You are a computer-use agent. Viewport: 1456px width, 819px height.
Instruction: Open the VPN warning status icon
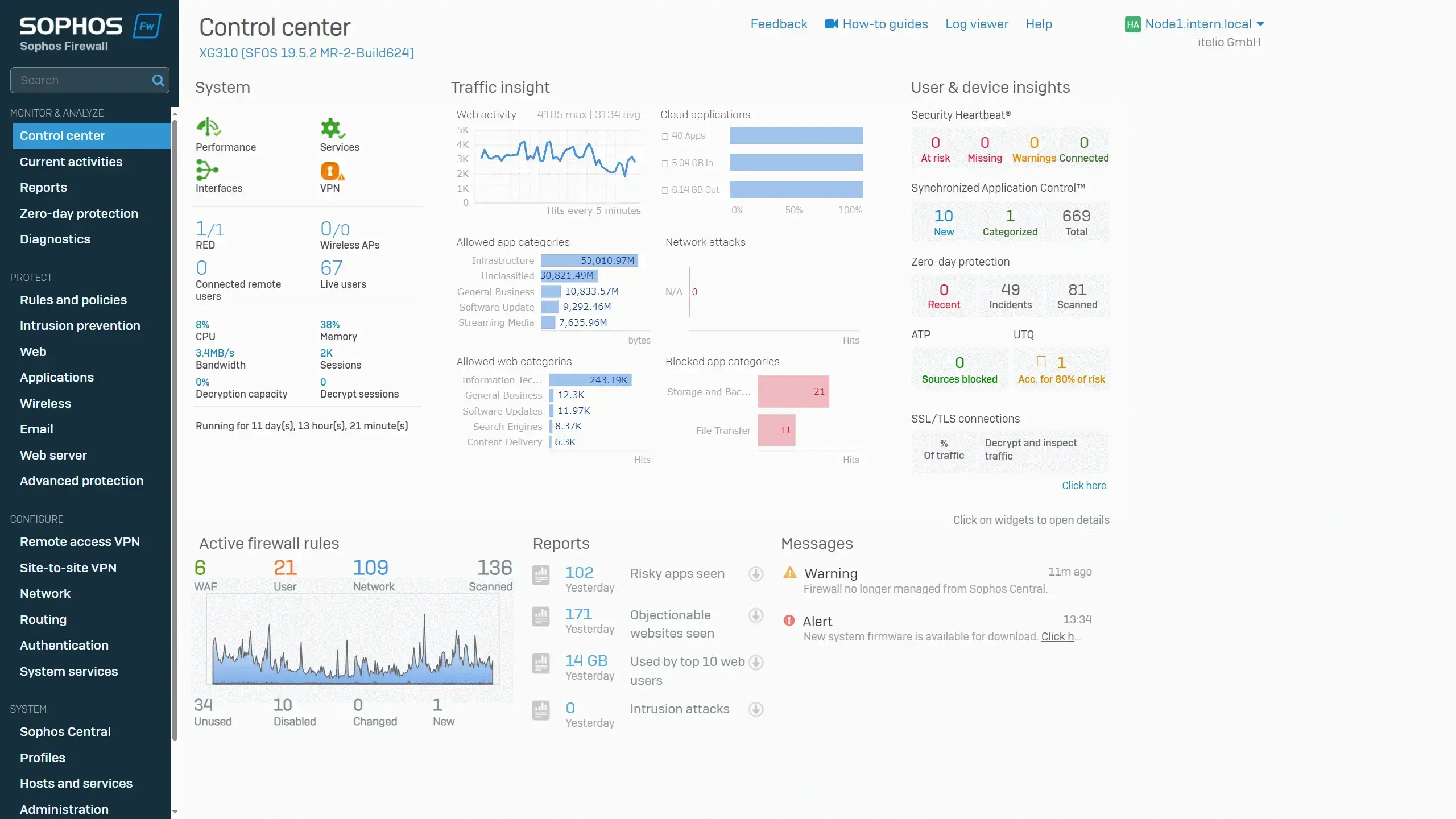pyautogui.click(x=332, y=171)
